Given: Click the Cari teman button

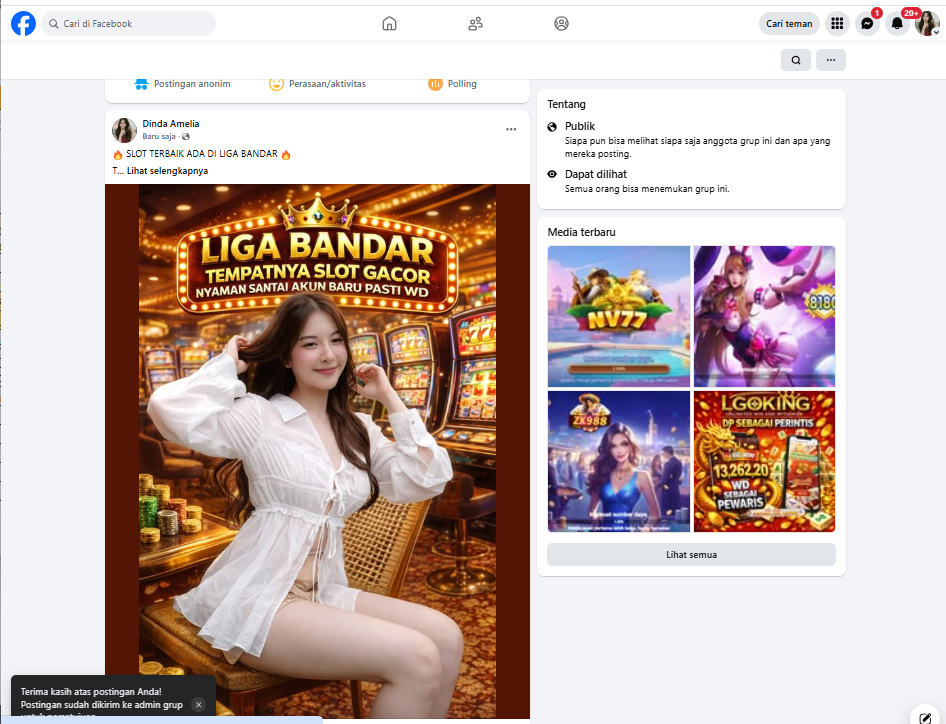Looking at the screenshot, I should [x=789, y=24].
